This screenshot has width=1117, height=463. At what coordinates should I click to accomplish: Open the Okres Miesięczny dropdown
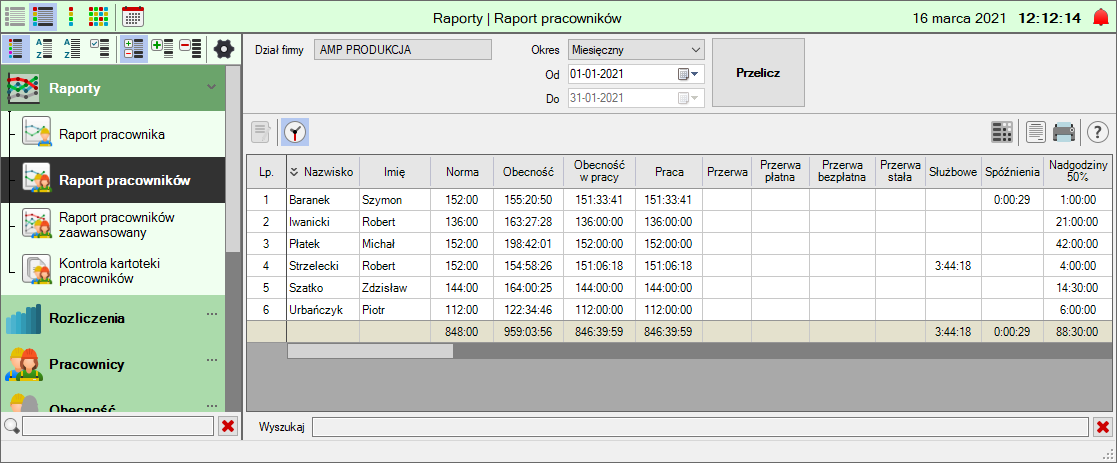pyautogui.click(x=636, y=50)
